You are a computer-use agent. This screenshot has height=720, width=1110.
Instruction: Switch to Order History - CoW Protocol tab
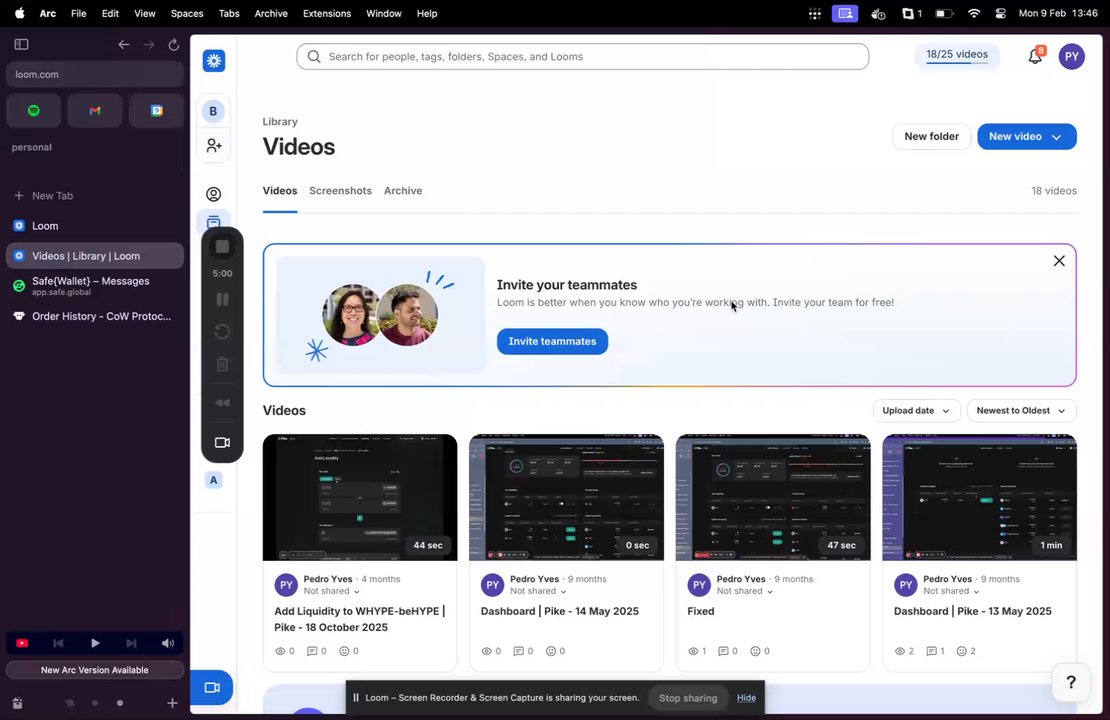click(x=95, y=316)
